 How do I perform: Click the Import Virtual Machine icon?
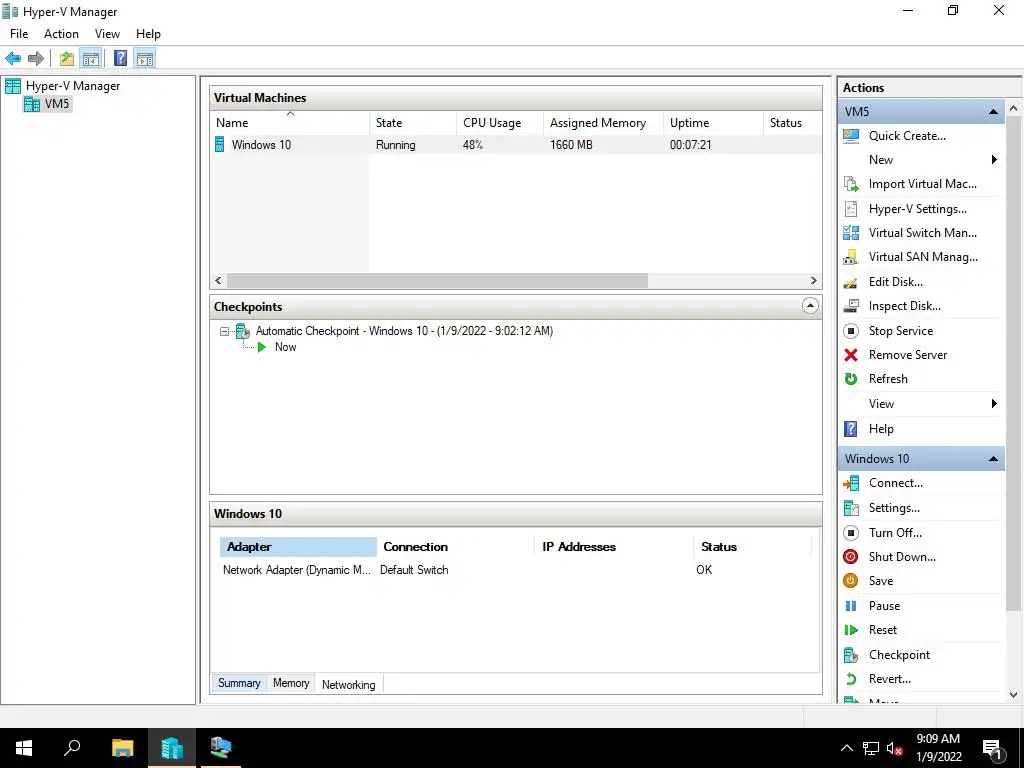(x=851, y=184)
